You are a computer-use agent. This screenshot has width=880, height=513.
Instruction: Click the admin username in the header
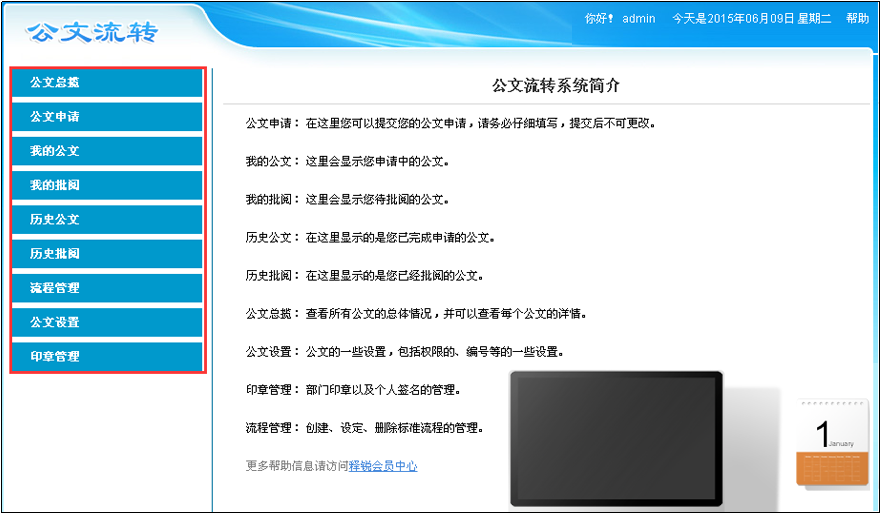tap(638, 18)
